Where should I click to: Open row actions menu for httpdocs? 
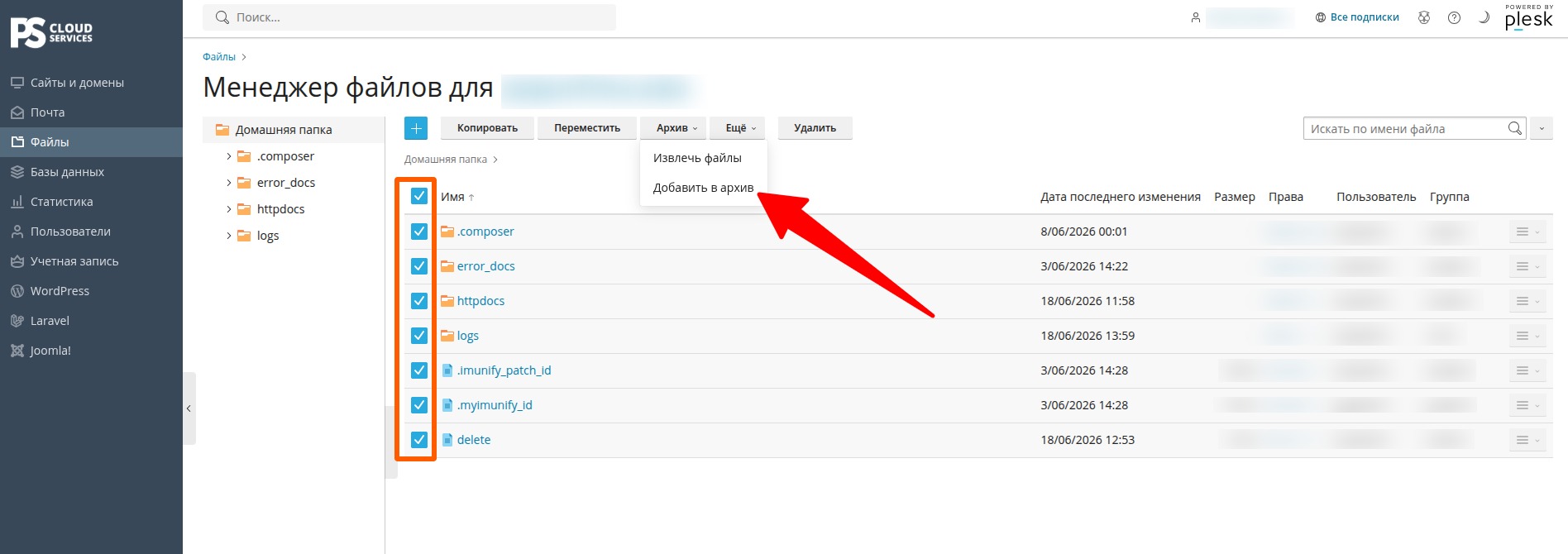(1527, 301)
